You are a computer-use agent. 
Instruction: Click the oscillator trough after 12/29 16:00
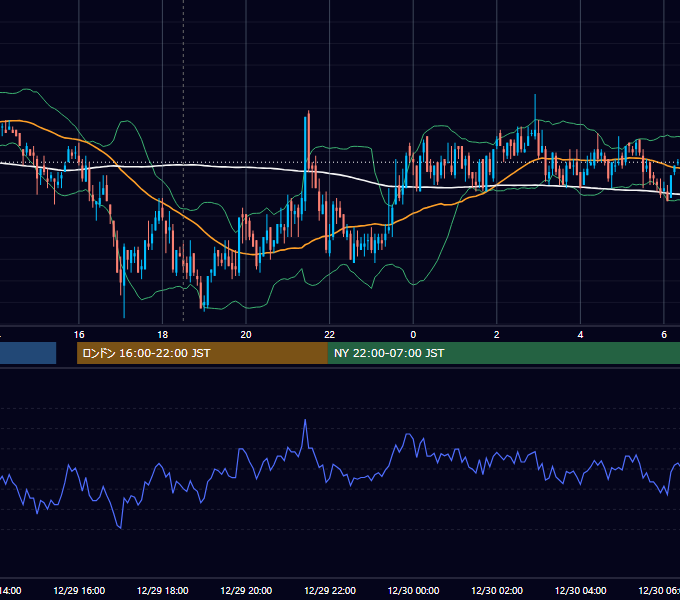tap(120, 528)
